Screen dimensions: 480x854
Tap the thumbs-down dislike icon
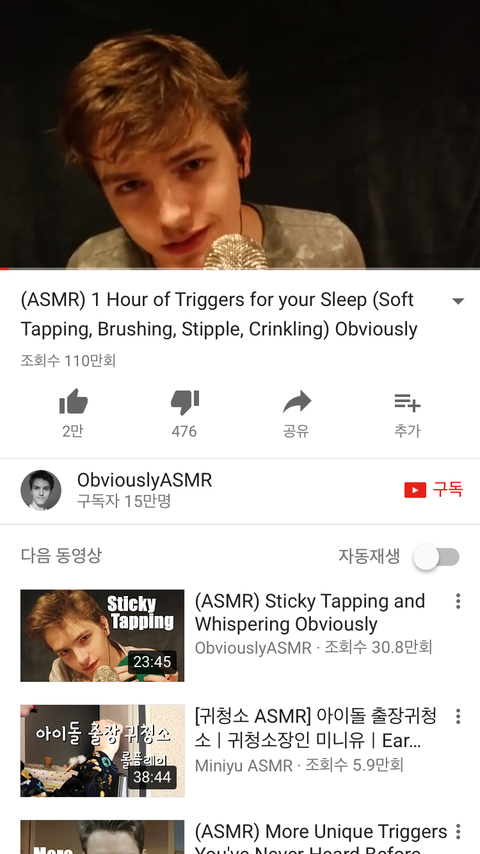[185, 402]
